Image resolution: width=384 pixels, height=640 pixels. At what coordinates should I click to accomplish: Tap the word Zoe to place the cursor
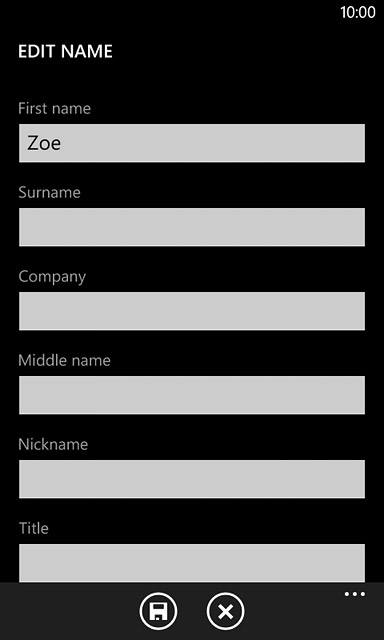coord(44,144)
